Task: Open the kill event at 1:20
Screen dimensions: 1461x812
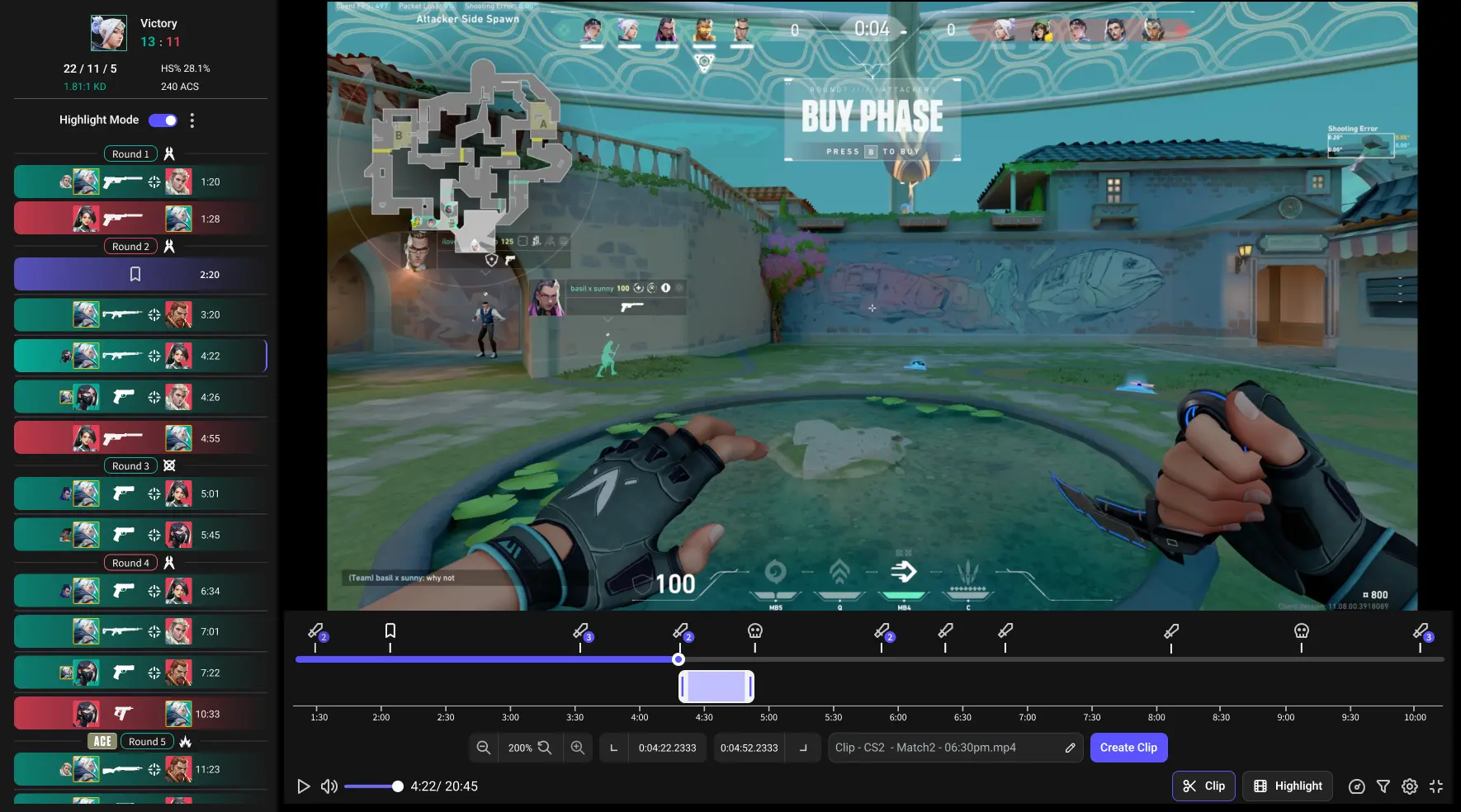Action: click(140, 182)
